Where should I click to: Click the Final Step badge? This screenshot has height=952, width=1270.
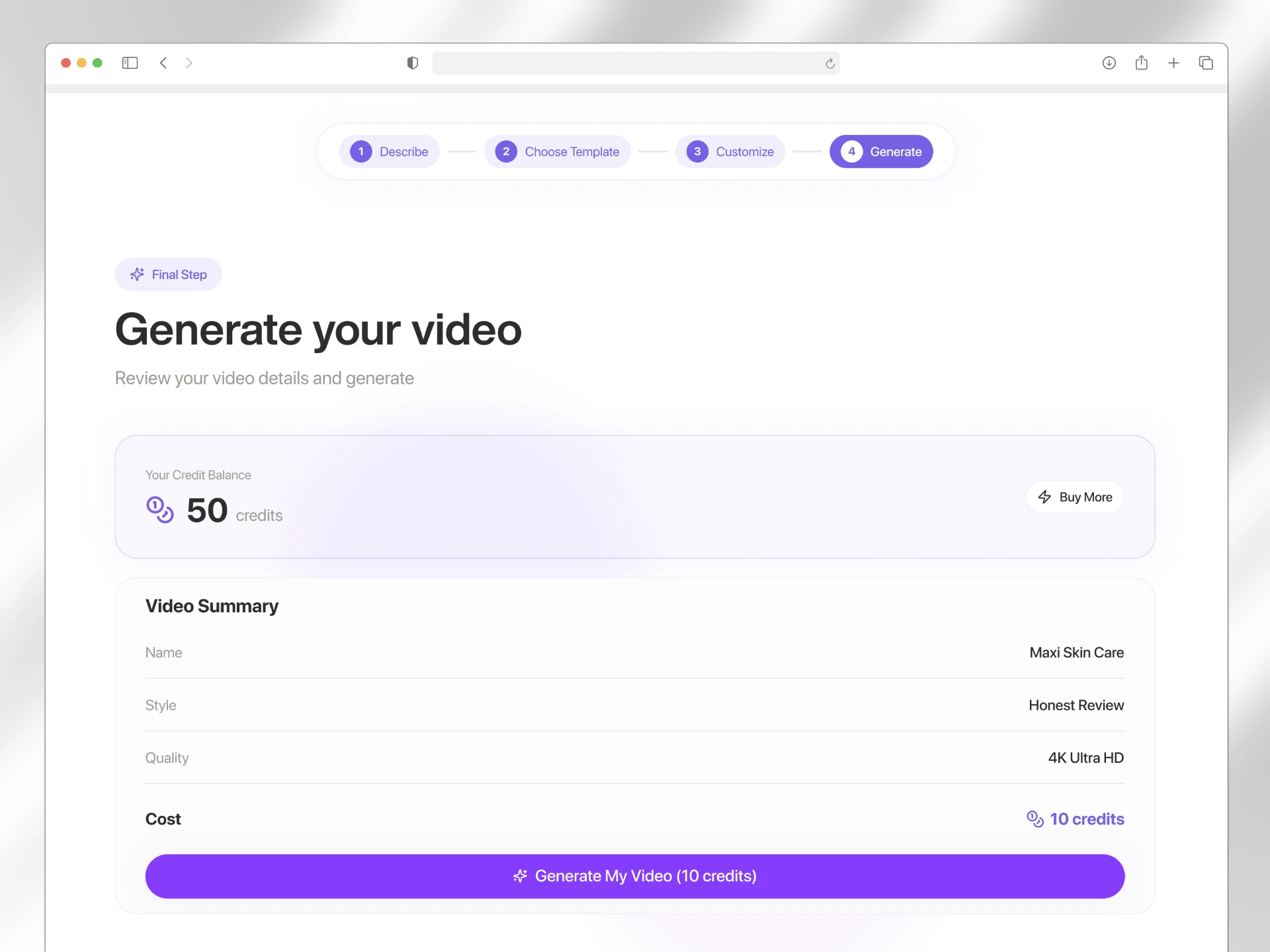(x=169, y=274)
